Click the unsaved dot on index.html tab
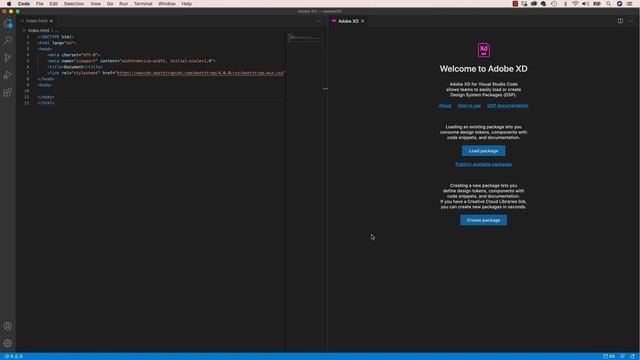 tap(51, 21)
